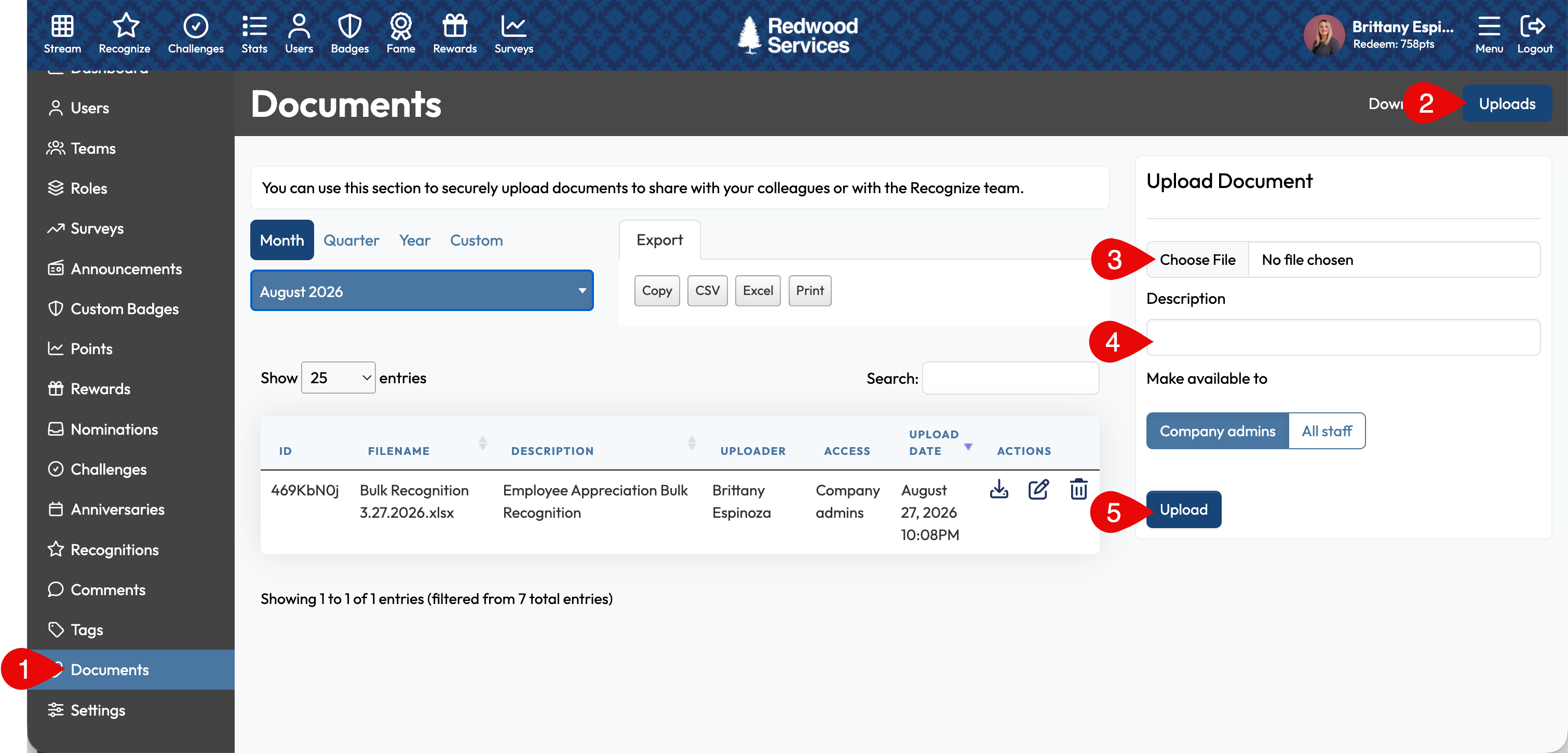The image size is (1568, 753).
Task: Select Company admins availability option
Action: coord(1218,431)
